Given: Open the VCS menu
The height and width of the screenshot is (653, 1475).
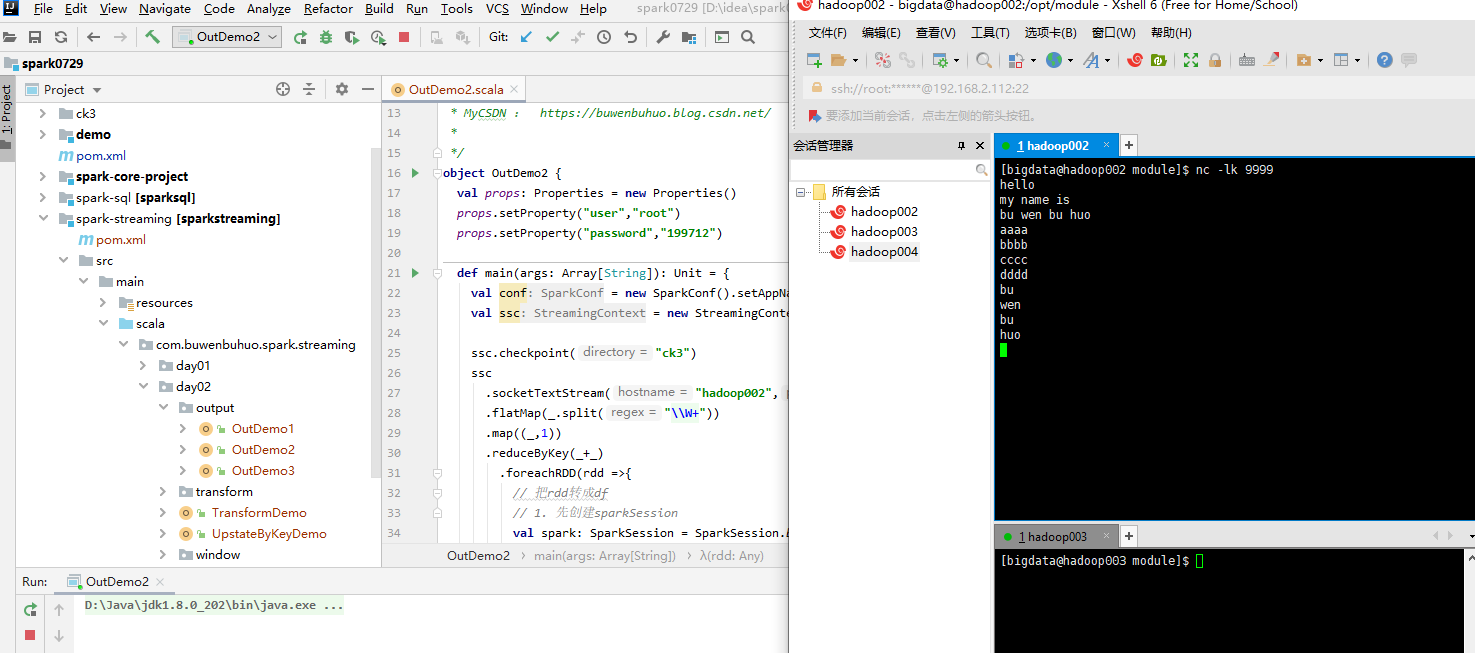Looking at the screenshot, I should point(497,9).
